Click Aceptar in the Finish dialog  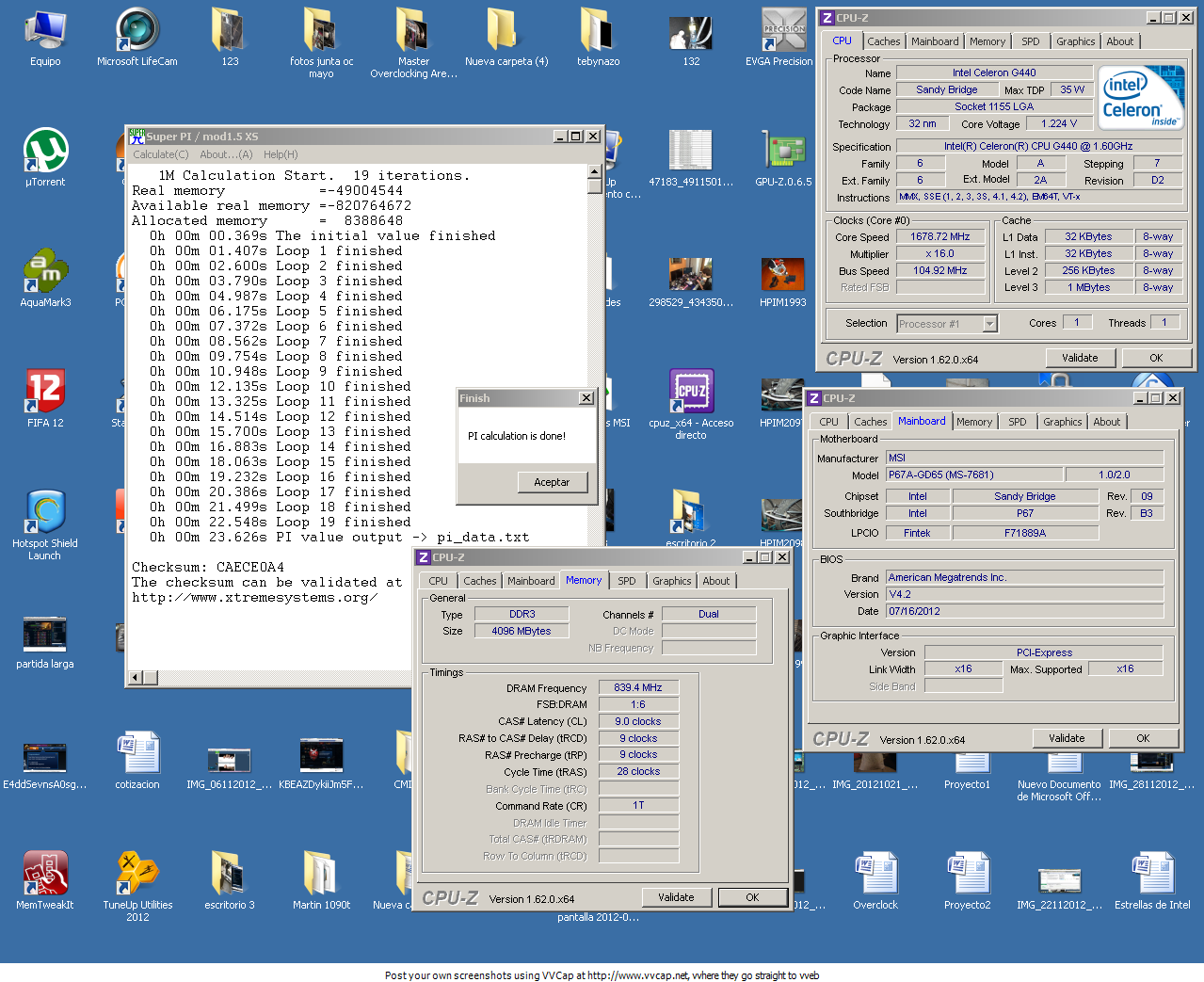click(552, 482)
